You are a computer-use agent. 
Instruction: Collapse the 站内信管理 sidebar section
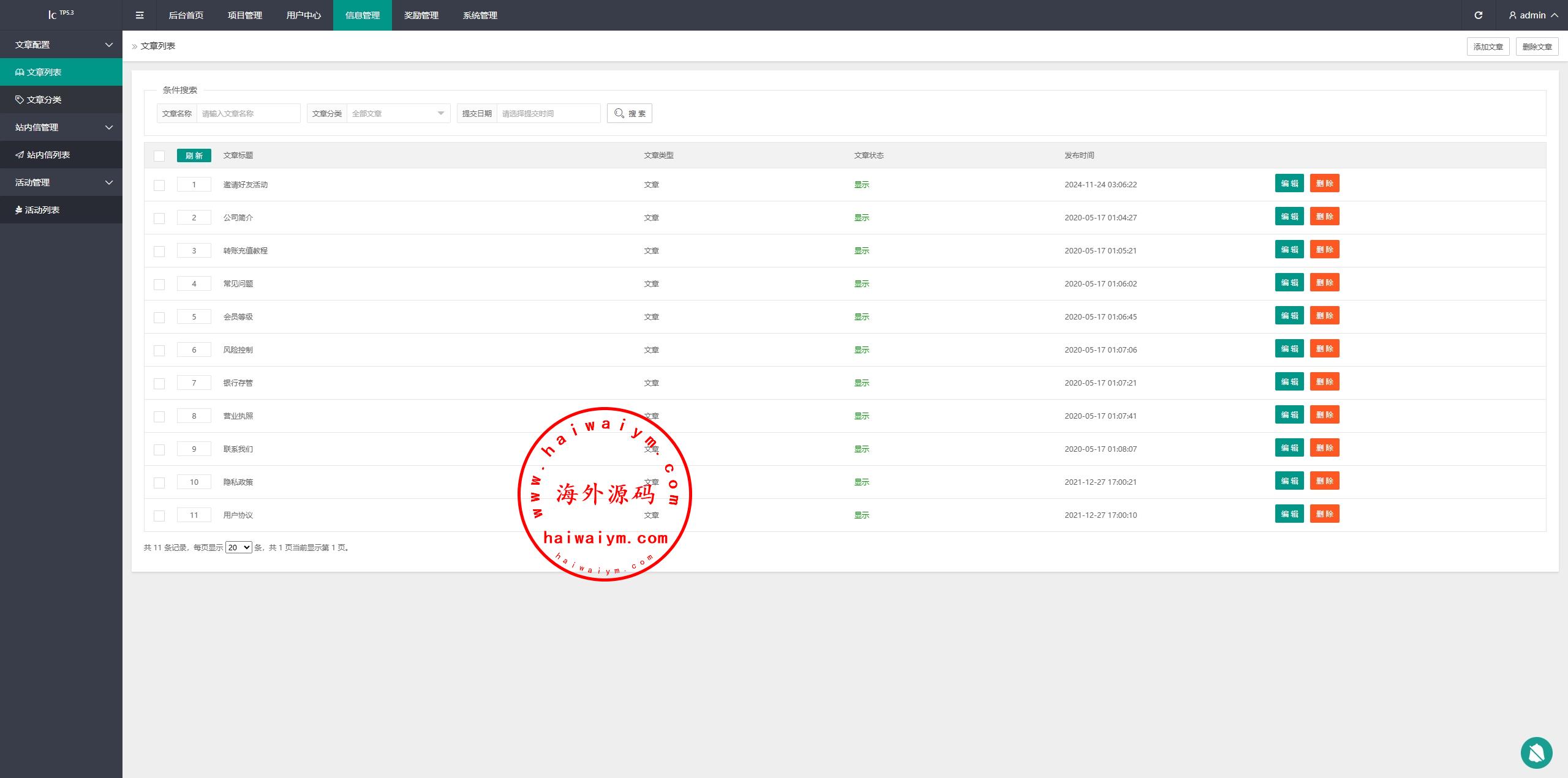tap(61, 127)
